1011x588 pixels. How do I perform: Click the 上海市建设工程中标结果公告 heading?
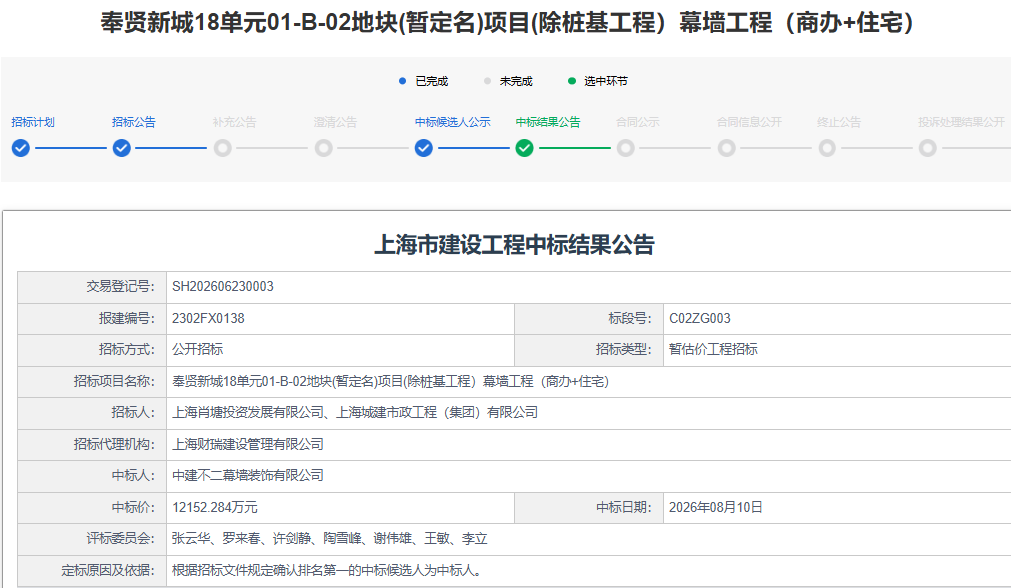click(x=515, y=245)
